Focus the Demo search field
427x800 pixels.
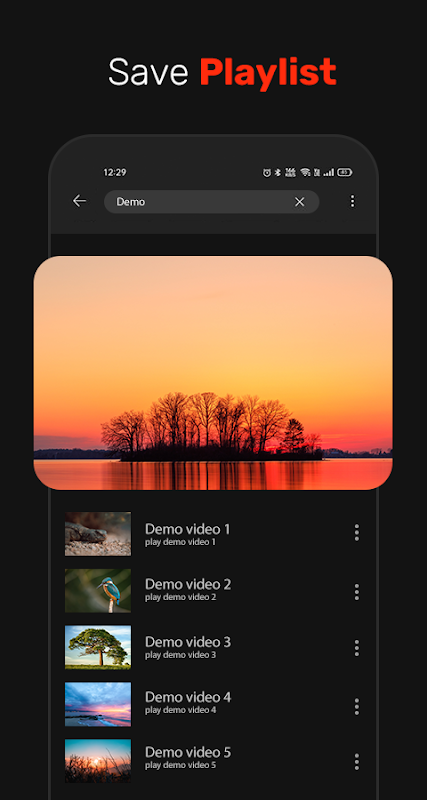(212, 202)
